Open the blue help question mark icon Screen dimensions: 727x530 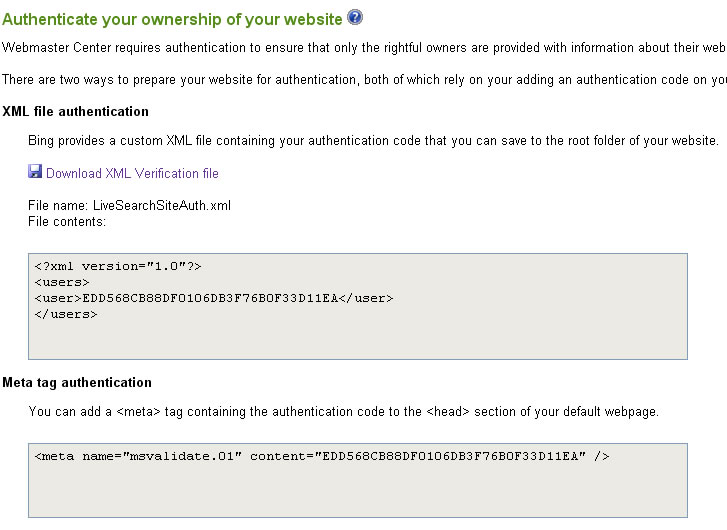pyautogui.click(x=355, y=18)
